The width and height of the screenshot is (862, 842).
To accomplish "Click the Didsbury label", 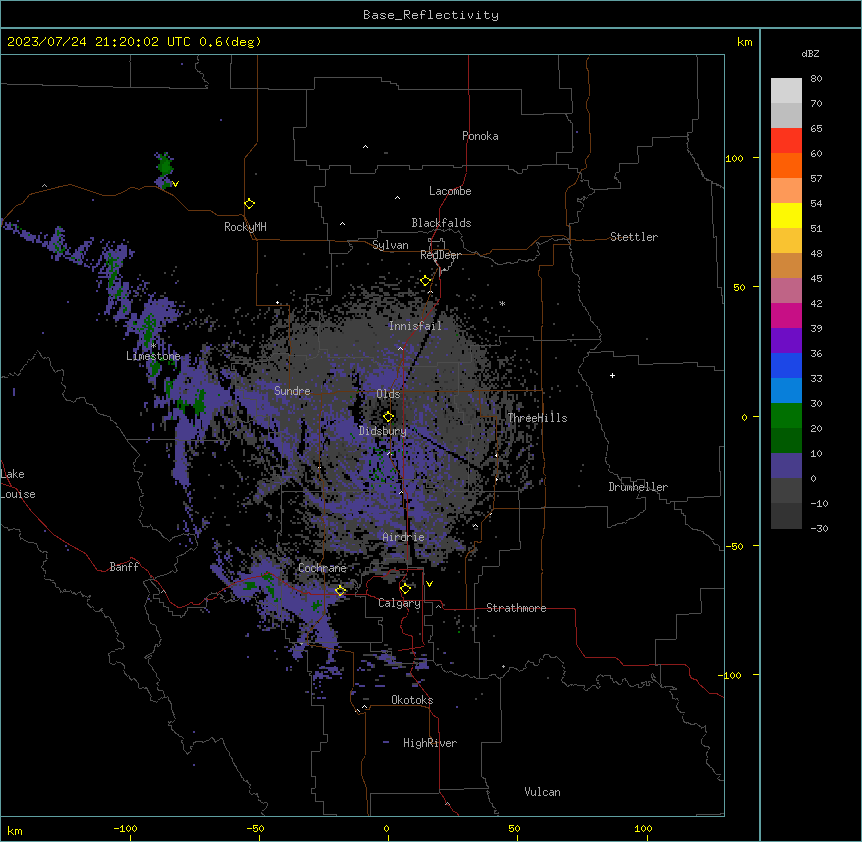I will point(383,431).
